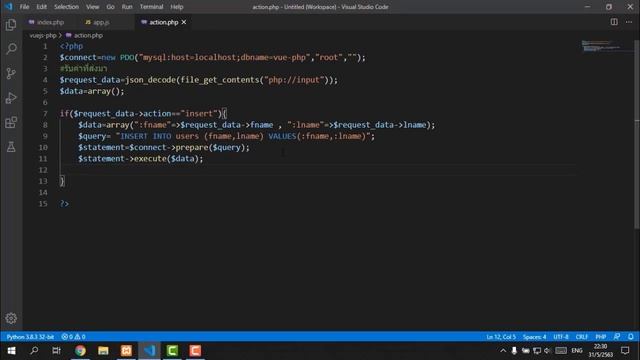Show hidden system tray icons
640x360 pixels.
click(x=503, y=351)
